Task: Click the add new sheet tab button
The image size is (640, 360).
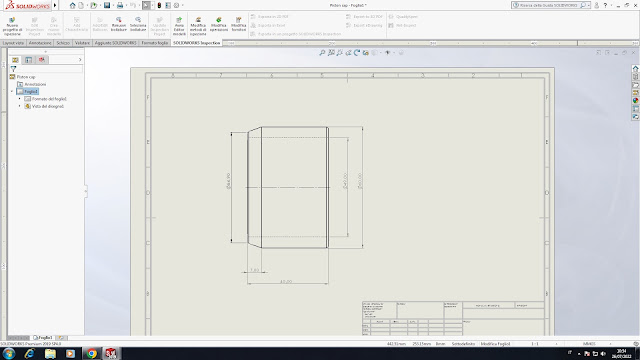Action: pos(61,338)
